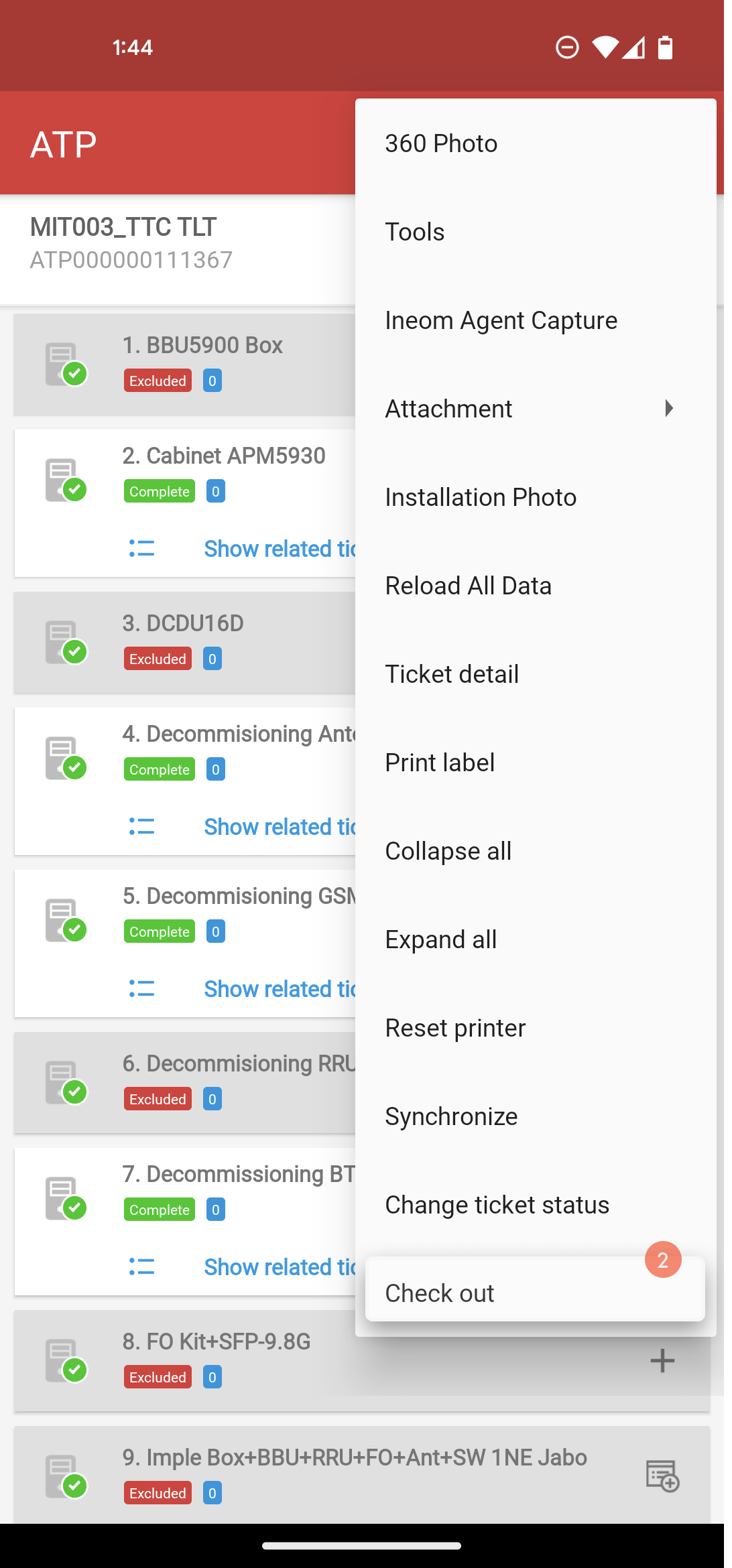Tap the BBU5900 Box checklist icon
This screenshot has height=1568, width=732.
(x=66, y=365)
